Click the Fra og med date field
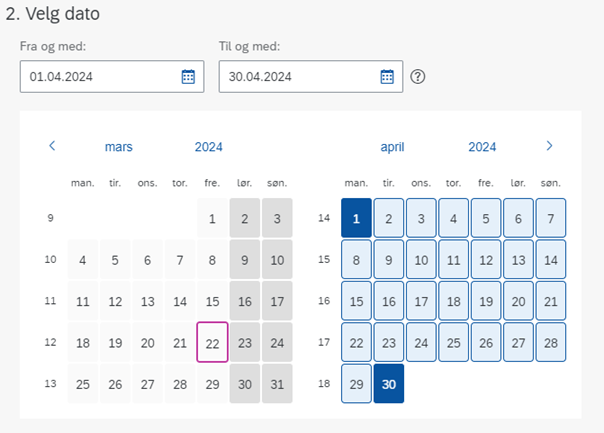 pos(112,76)
